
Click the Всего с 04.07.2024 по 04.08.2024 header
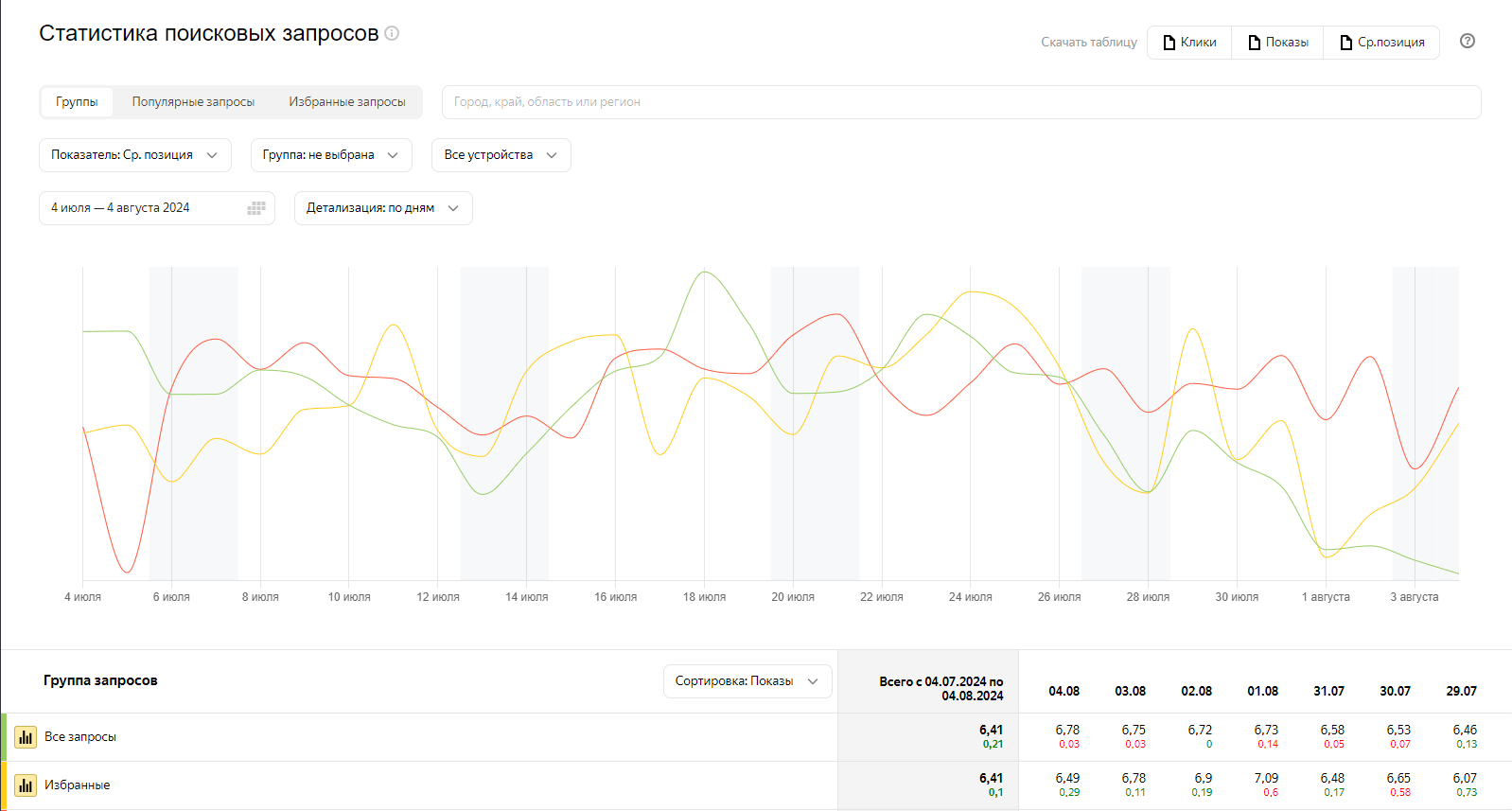pyautogui.click(x=941, y=689)
